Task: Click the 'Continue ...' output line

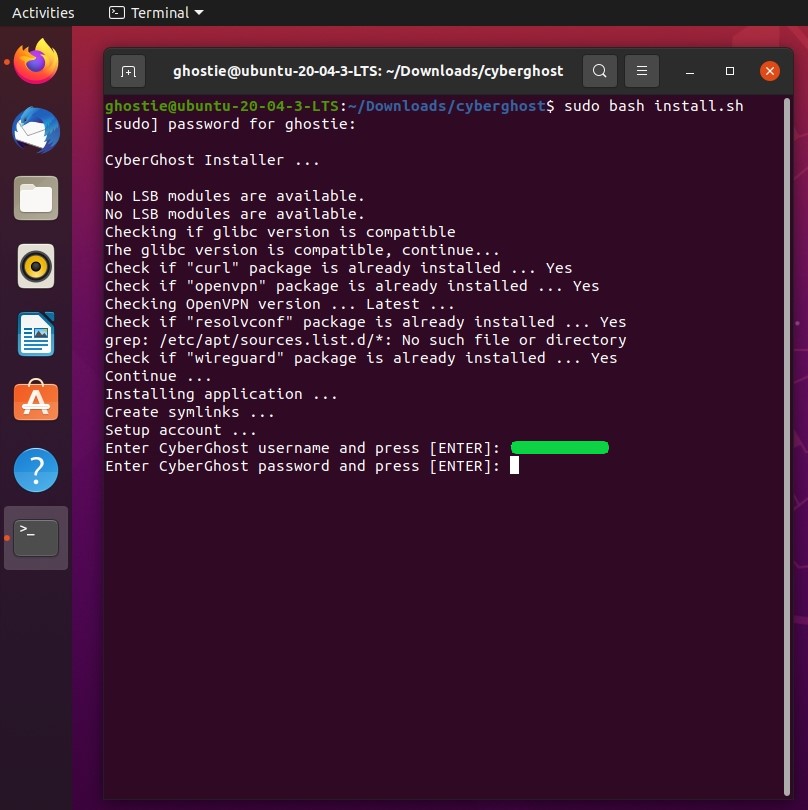Action: coord(158,376)
